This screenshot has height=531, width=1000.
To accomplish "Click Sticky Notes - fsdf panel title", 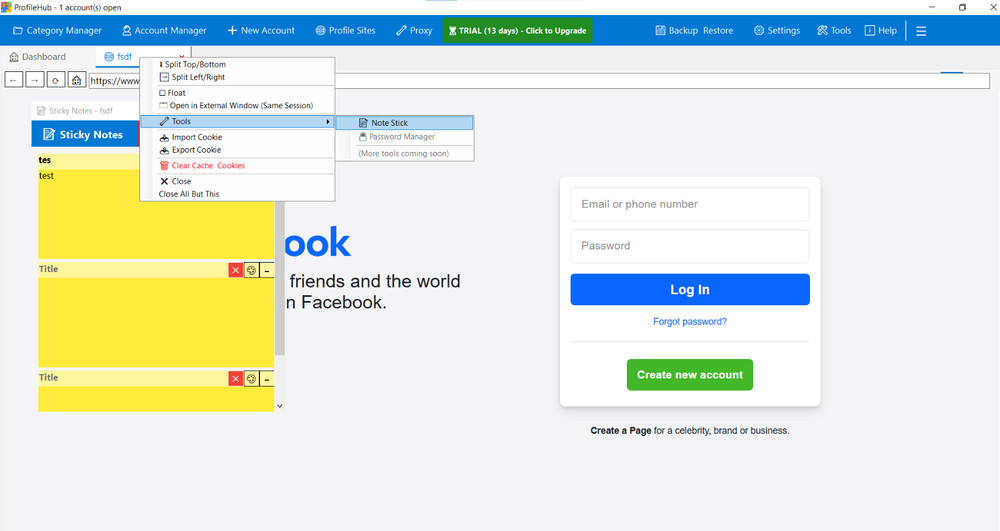I will [x=80, y=111].
